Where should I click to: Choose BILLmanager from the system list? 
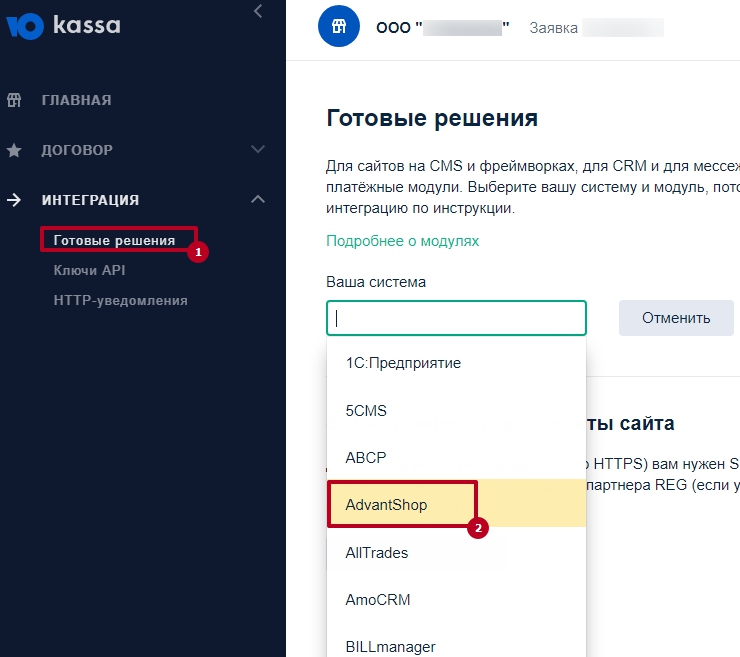pos(391,646)
